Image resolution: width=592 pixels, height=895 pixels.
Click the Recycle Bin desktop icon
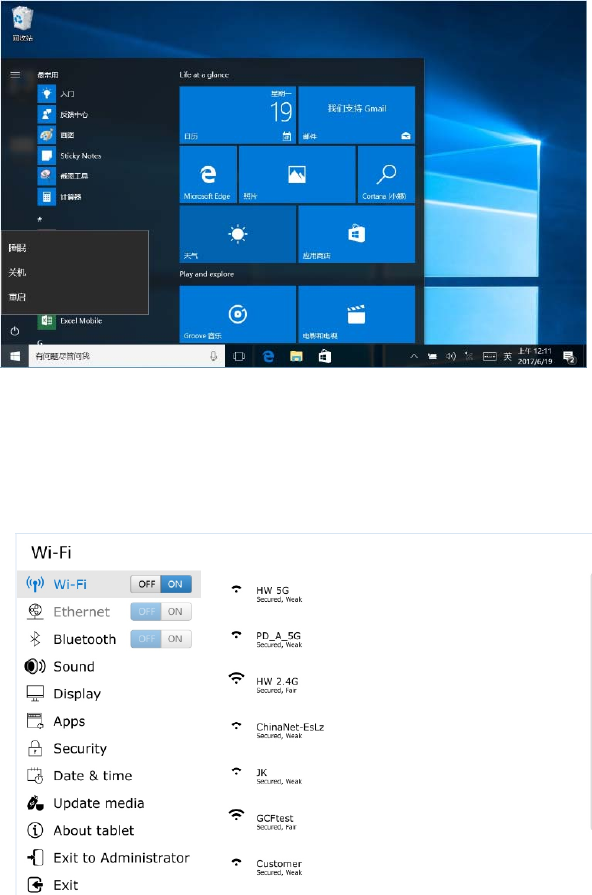(22, 23)
